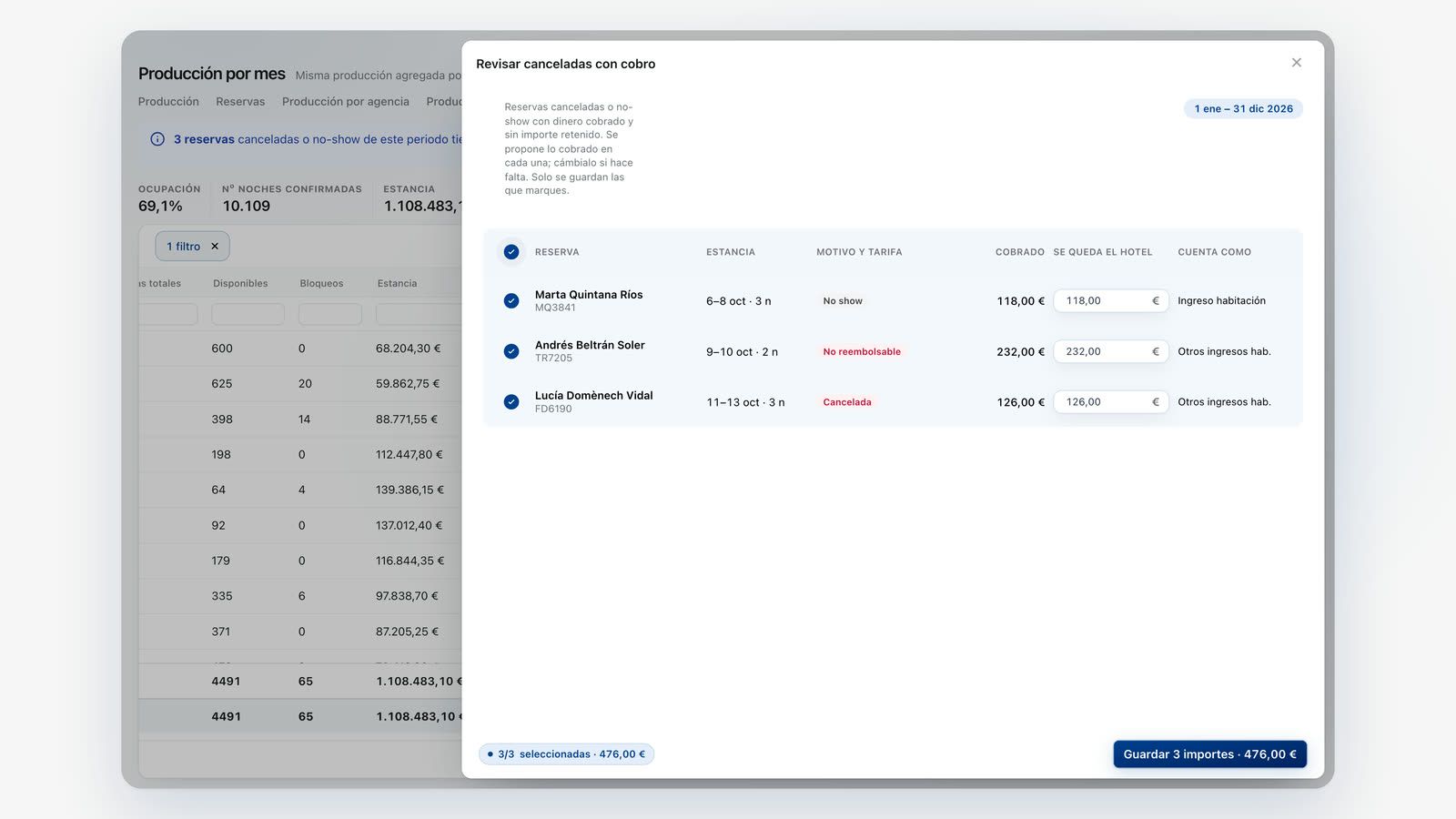The image size is (1456, 819).
Task: Click the Disponibles column filter box
Action: tap(248, 315)
